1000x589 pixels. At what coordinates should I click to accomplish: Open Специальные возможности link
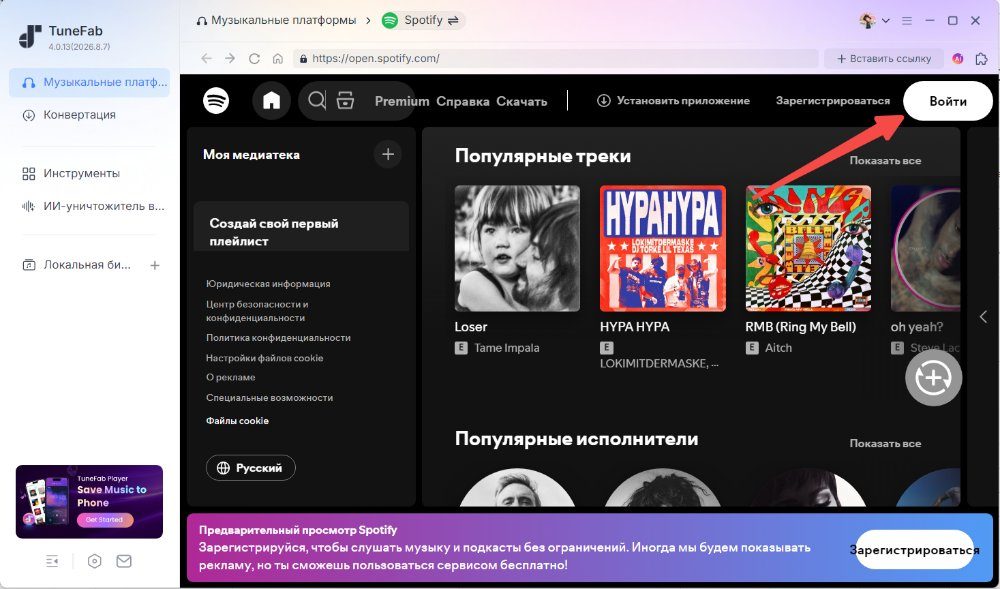(269, 398)
